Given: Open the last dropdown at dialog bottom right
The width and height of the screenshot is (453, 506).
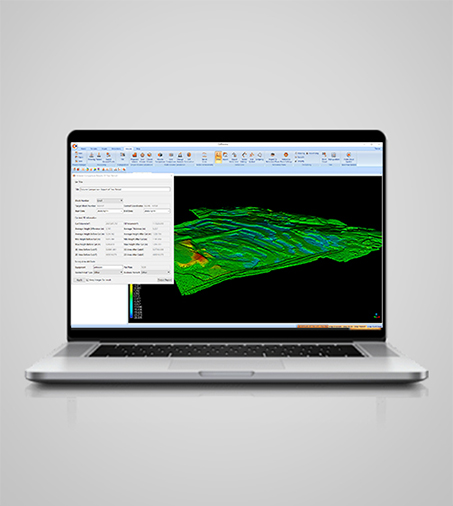Looking at the screenshot, I should tap(156, 272).
